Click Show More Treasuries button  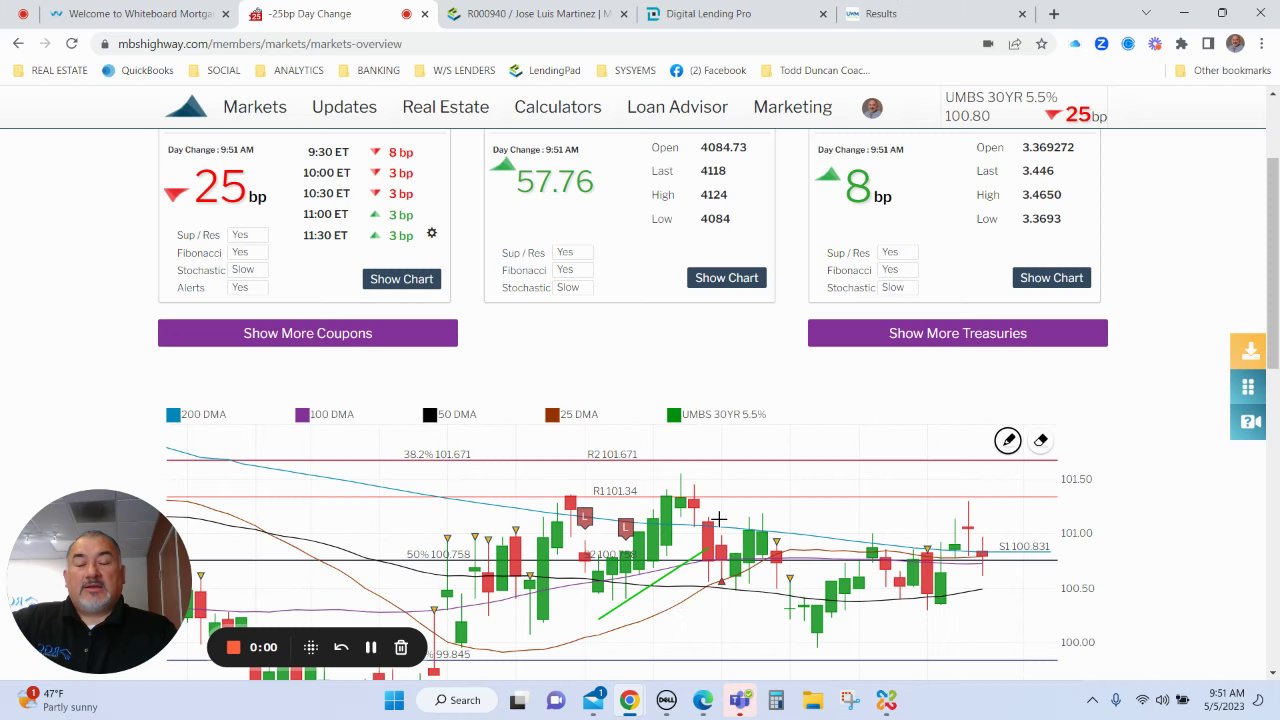tap(958, 333)
